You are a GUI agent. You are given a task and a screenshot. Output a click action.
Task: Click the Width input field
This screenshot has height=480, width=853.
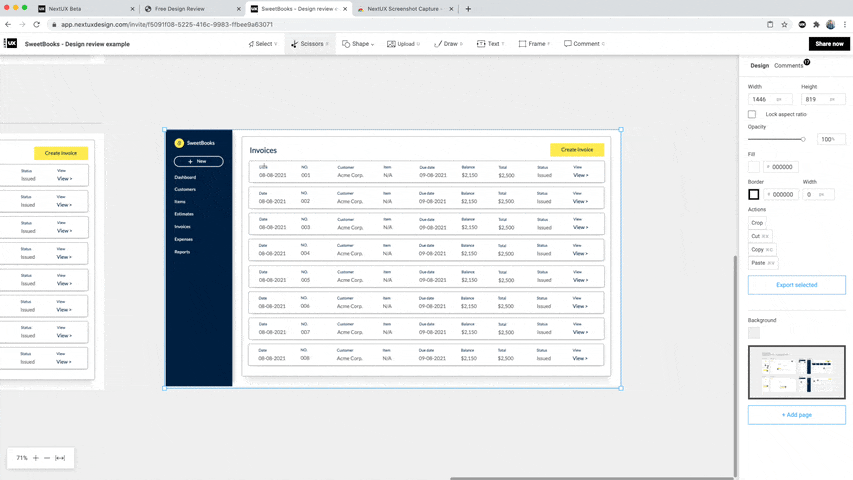click(769, 99)
